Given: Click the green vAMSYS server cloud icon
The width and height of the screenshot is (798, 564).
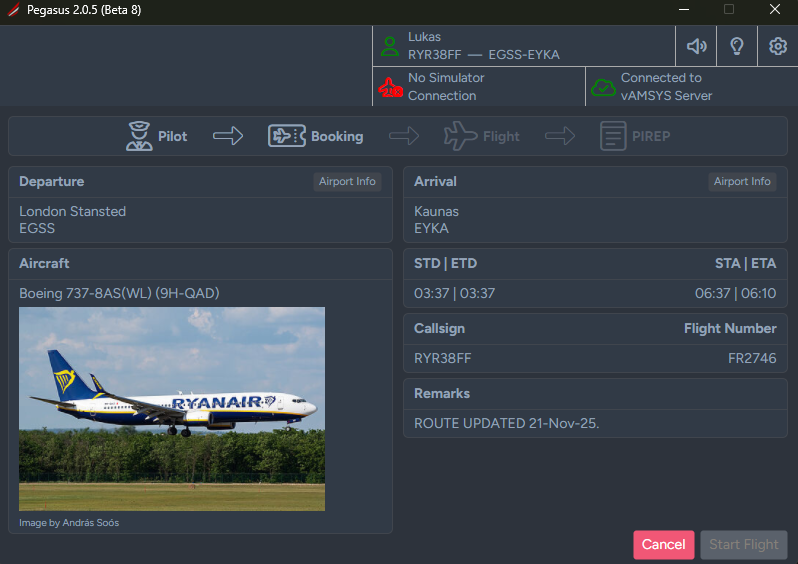Looking at the screenshot, I should pos(603,87).
